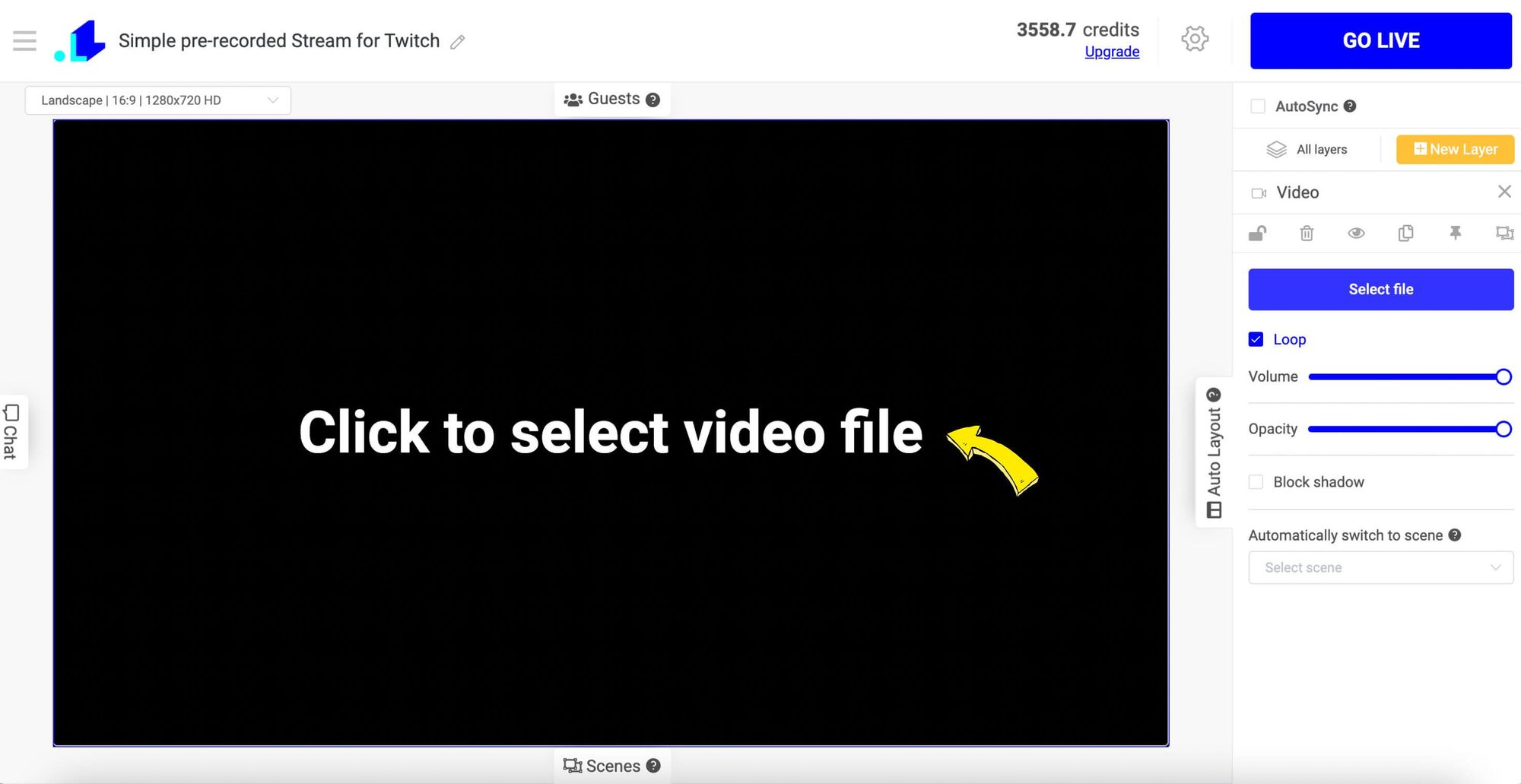Open the Landscape resolution dropdown
The width and height of the screenshot is (1521, 784).
pyautogui.click(x=157, y=100)
